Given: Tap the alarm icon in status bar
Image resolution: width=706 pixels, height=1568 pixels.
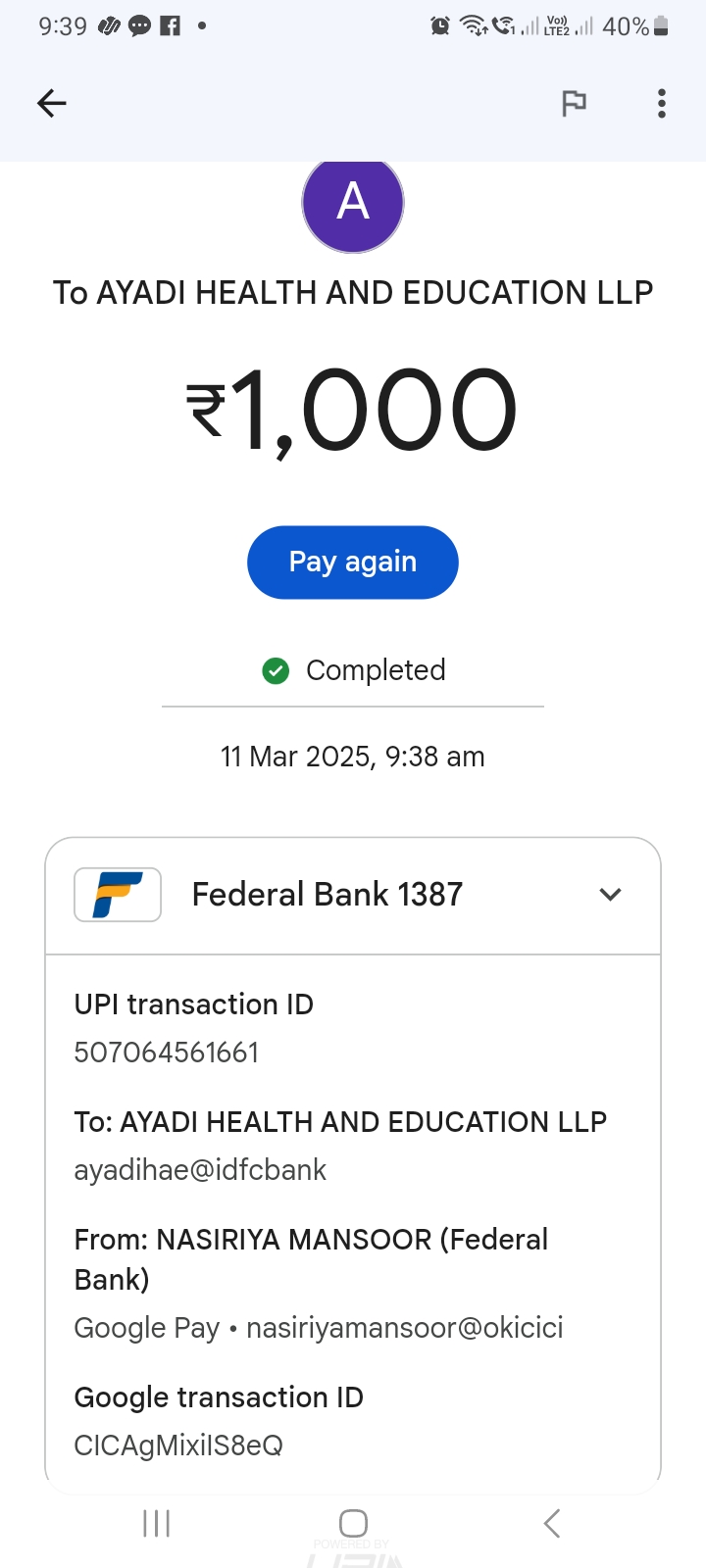Looking at the screenshot, I should pyautogui.click(x=440, y=26).
